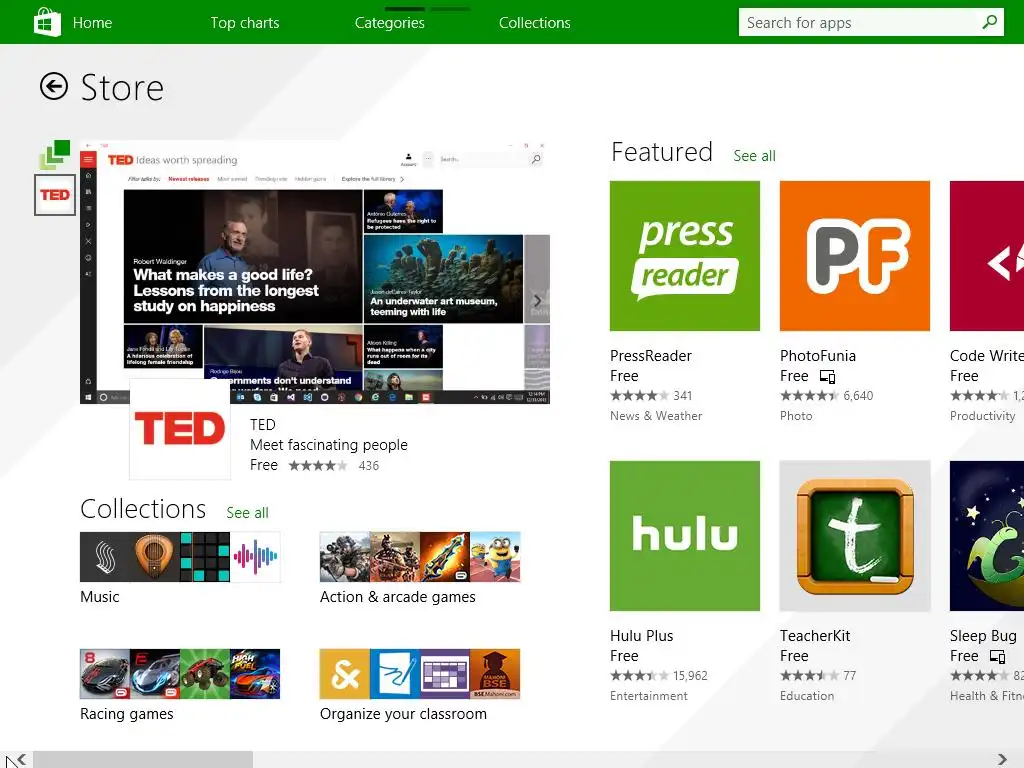The width and height of the screenshot is (1024, 768).
Task: Open sniper game icon in Action & arcade
Action: [x=345, y=557]
